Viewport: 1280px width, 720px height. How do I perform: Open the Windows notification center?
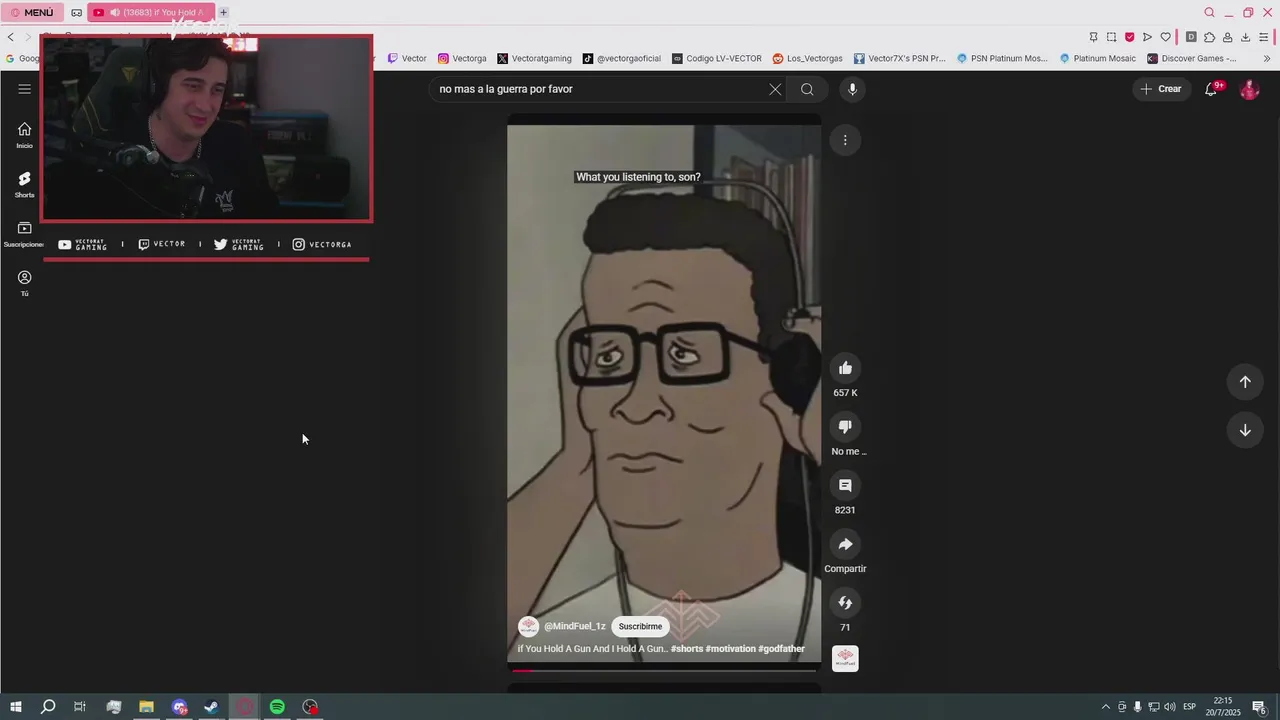1259,707
